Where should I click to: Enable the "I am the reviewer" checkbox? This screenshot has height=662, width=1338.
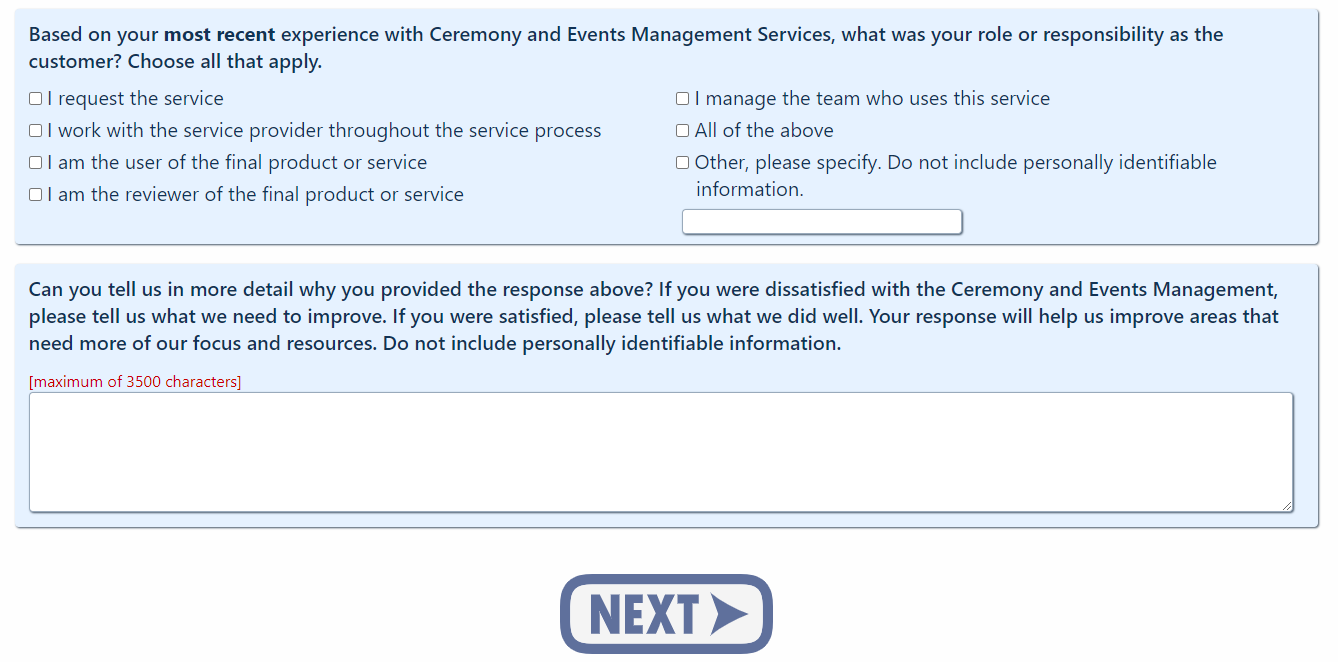36,195
